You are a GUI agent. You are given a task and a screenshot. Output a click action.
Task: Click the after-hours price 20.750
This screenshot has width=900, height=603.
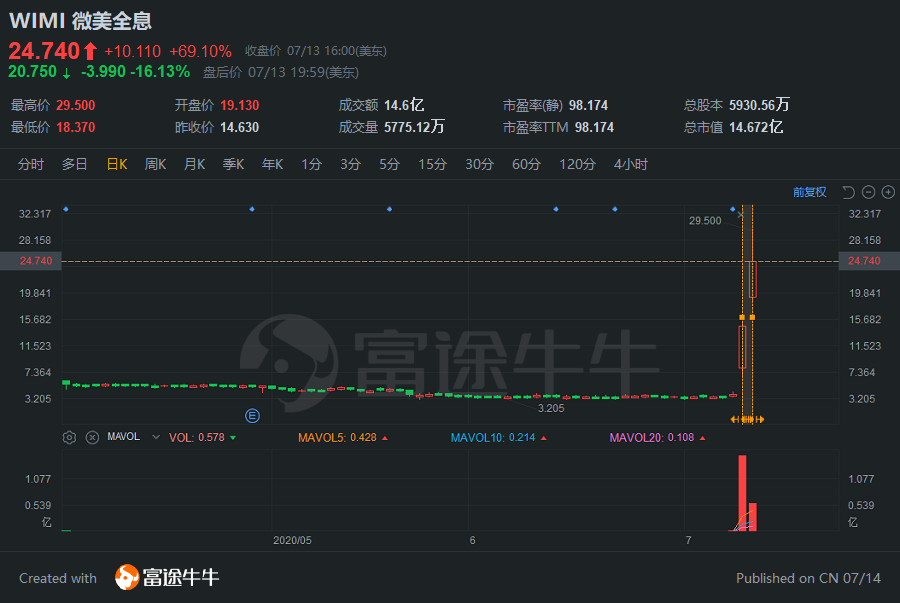point(32,72)
